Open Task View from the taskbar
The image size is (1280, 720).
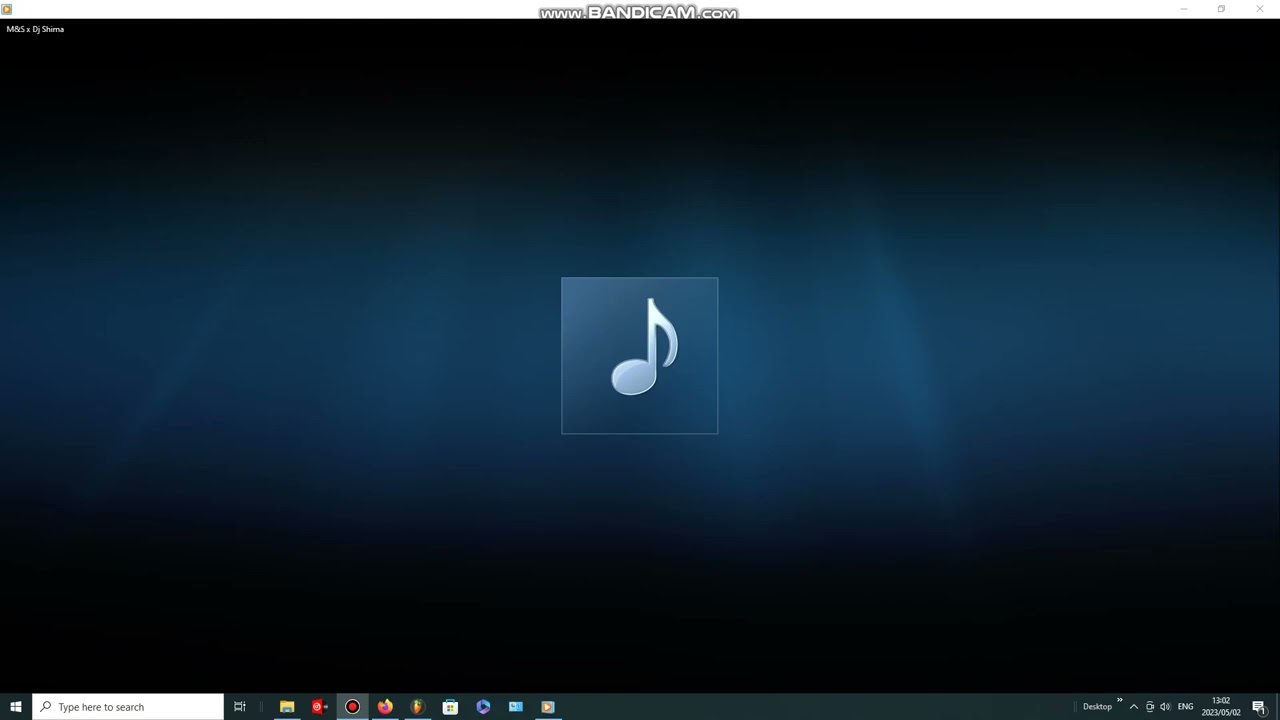tap(240, 707)
